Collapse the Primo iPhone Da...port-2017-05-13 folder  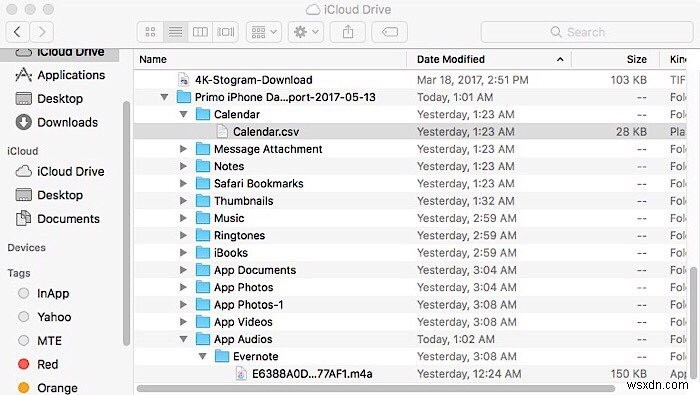pos(164,97)
